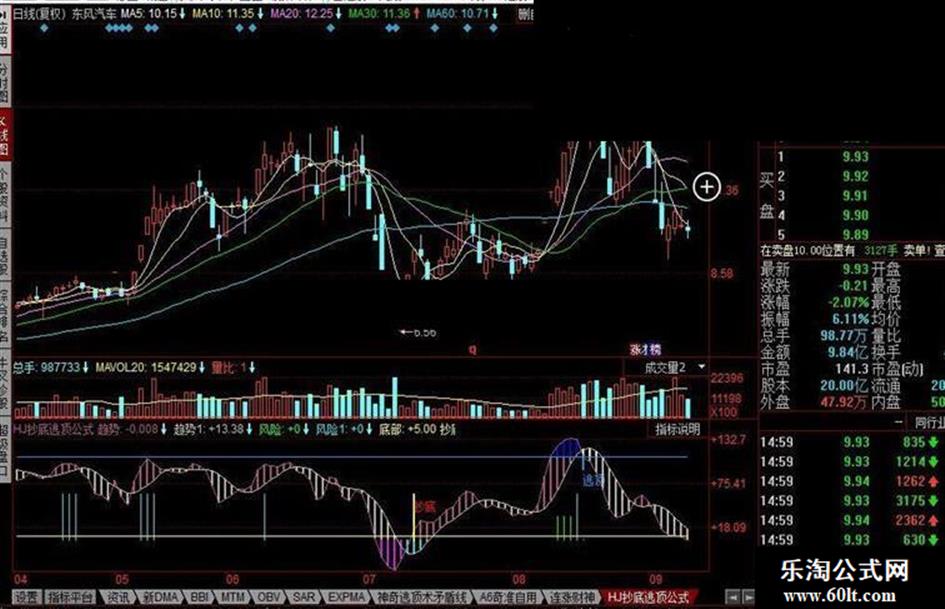
Task: Click buy level 3 price 9.91
Action: (x=855, y=196)
